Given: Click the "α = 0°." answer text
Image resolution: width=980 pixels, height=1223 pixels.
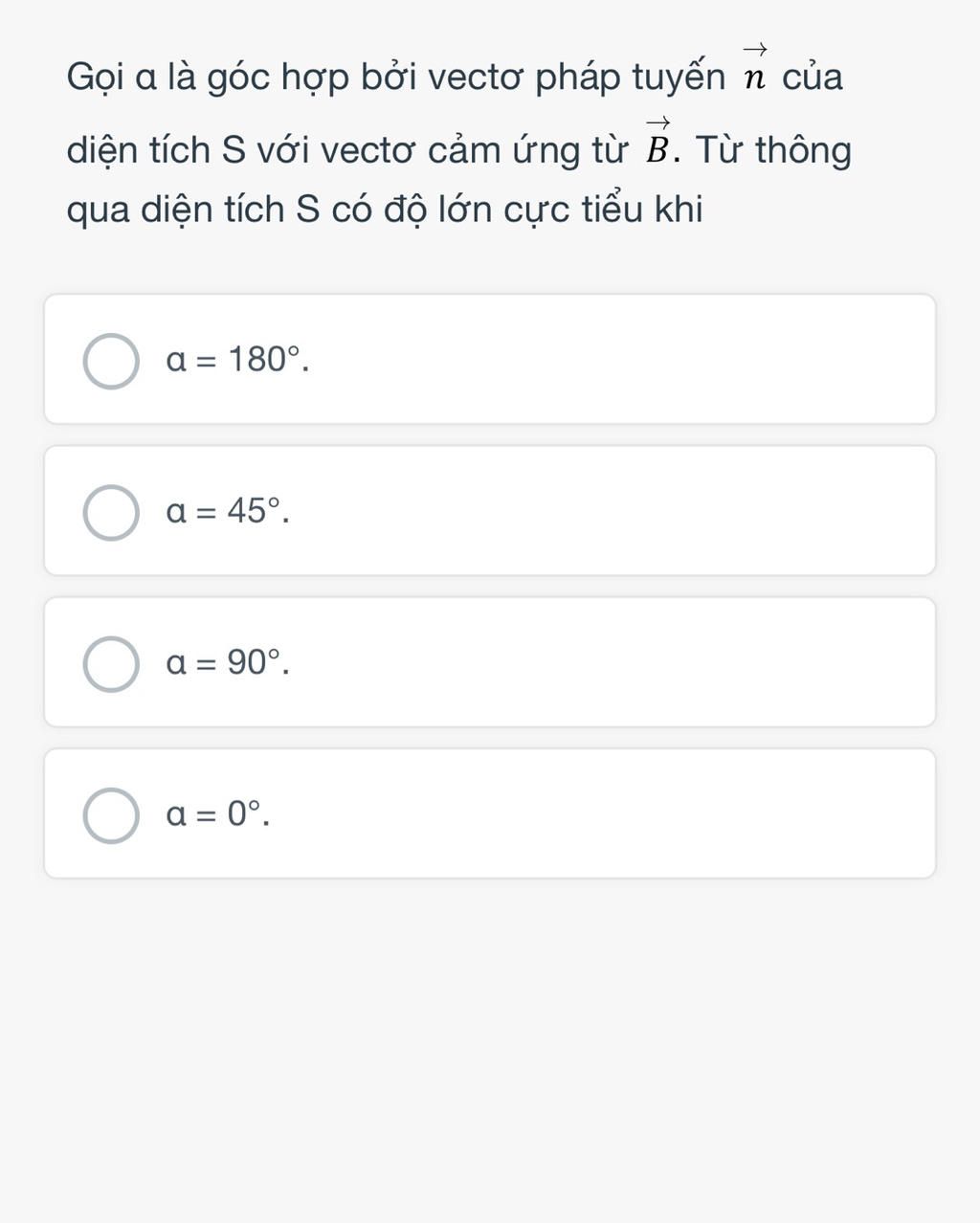Looking at the screenshot, I should click(x=217, y=814).
